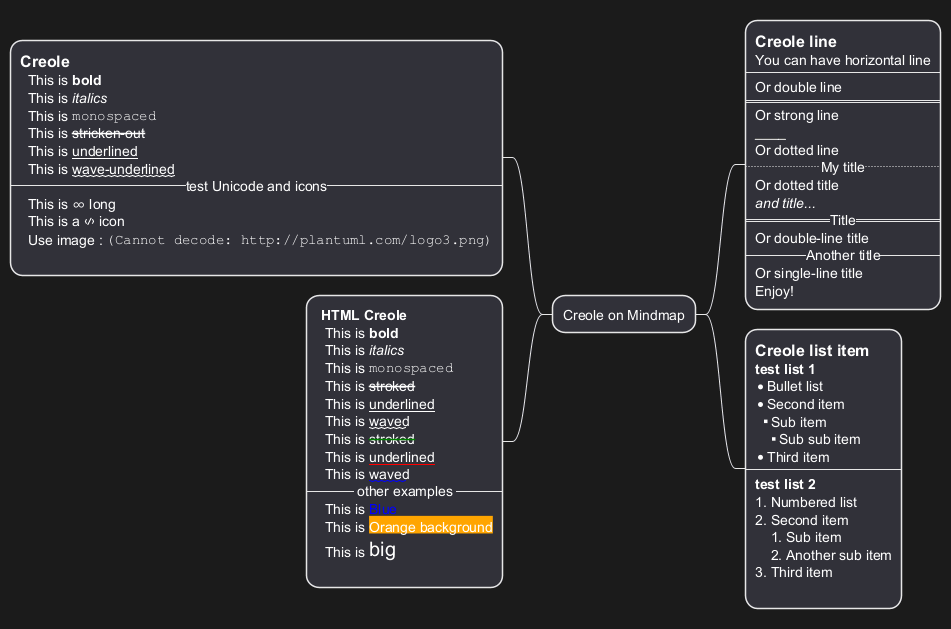Select the "HTML Creole" node heading
Viewport: 951px width, 629px height.
pyautogui.click(x=364, y=315)
